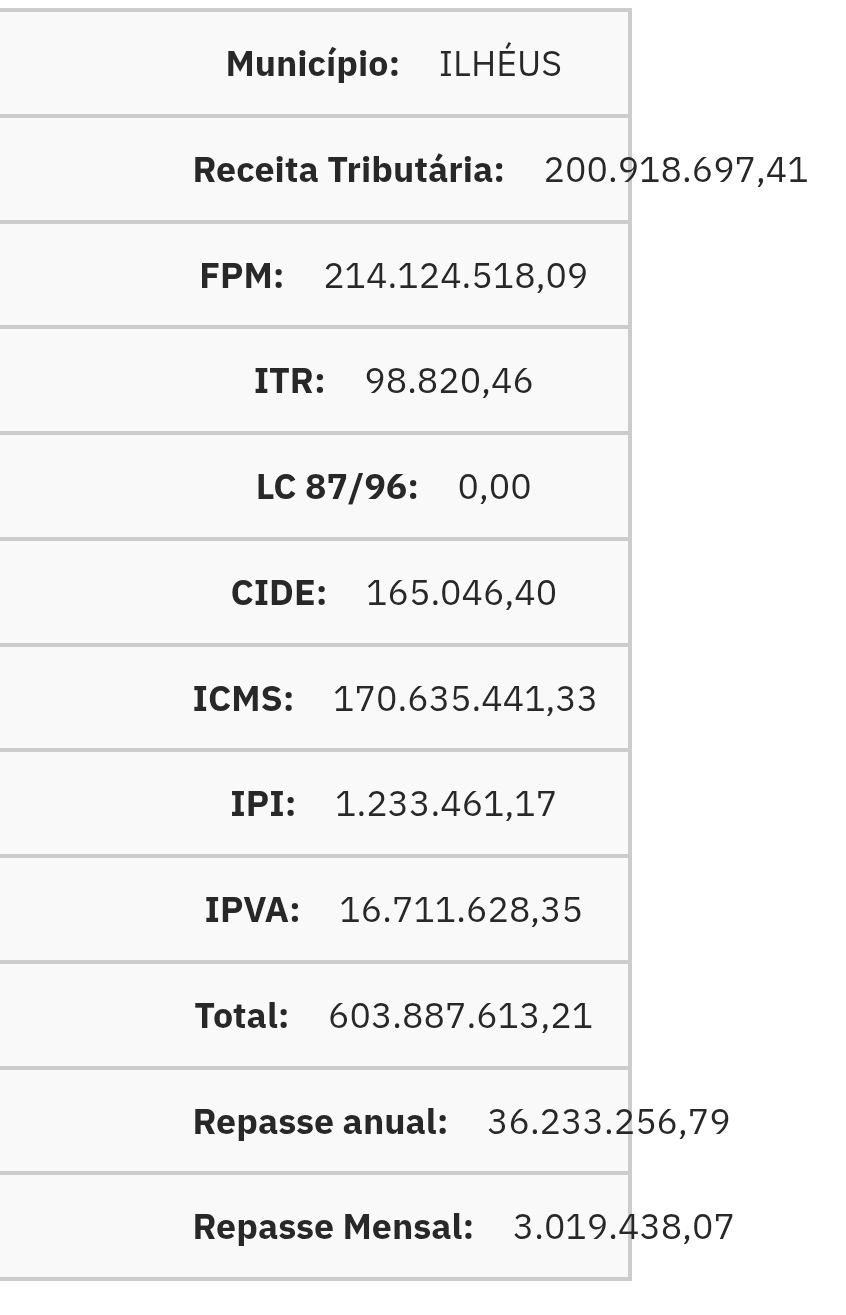Select the IPVA value 16.711.628,35
Screen dimensions: 846x1315
[461, 910]
